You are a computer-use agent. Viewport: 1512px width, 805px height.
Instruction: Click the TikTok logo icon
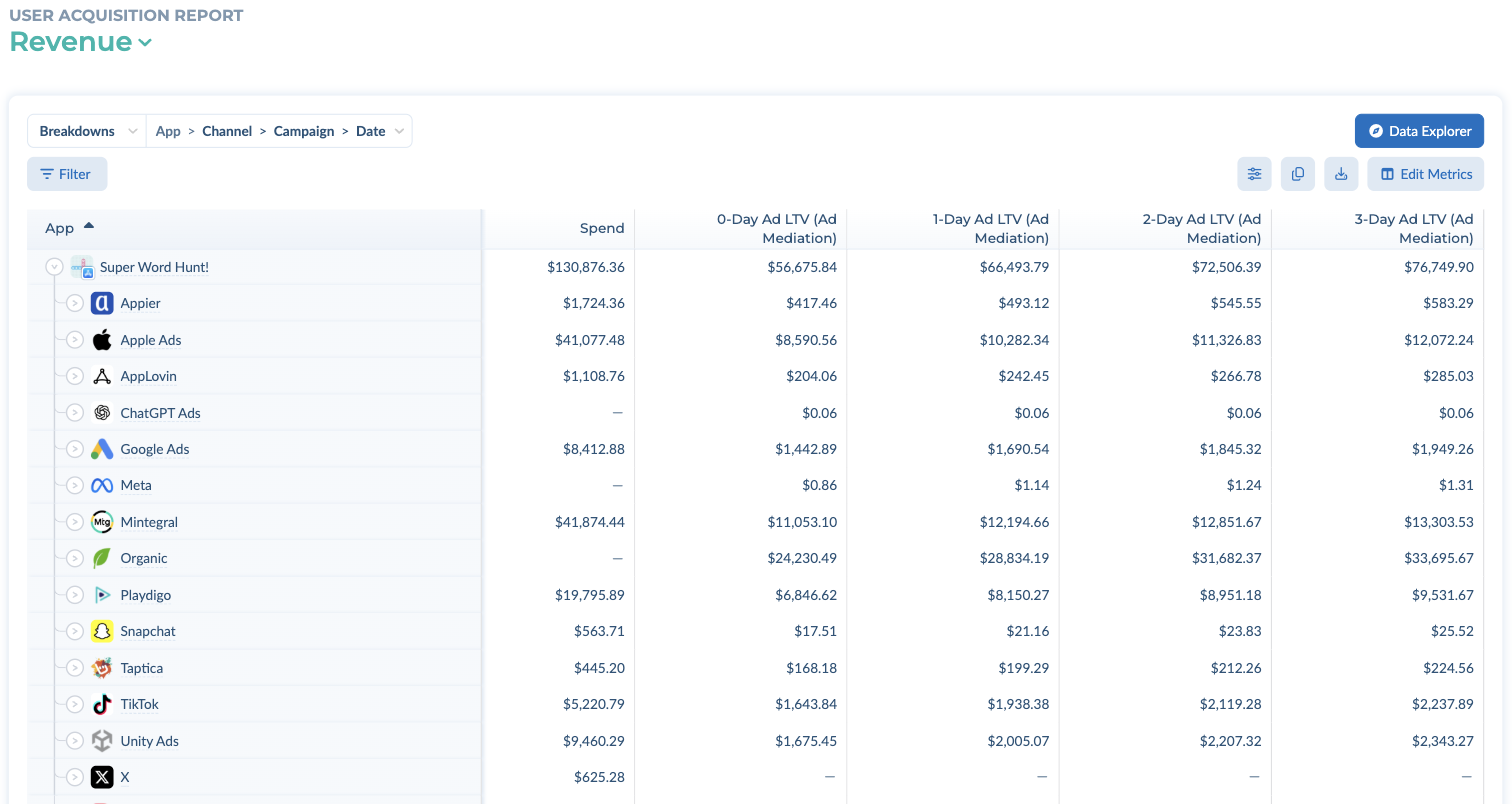(102, 704)
